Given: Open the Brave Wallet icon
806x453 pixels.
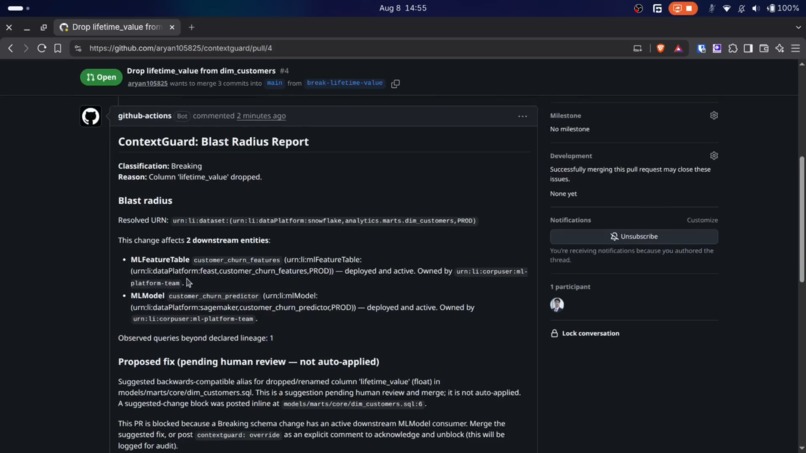Looking at the screenshot, I should [x=764, y=48].
